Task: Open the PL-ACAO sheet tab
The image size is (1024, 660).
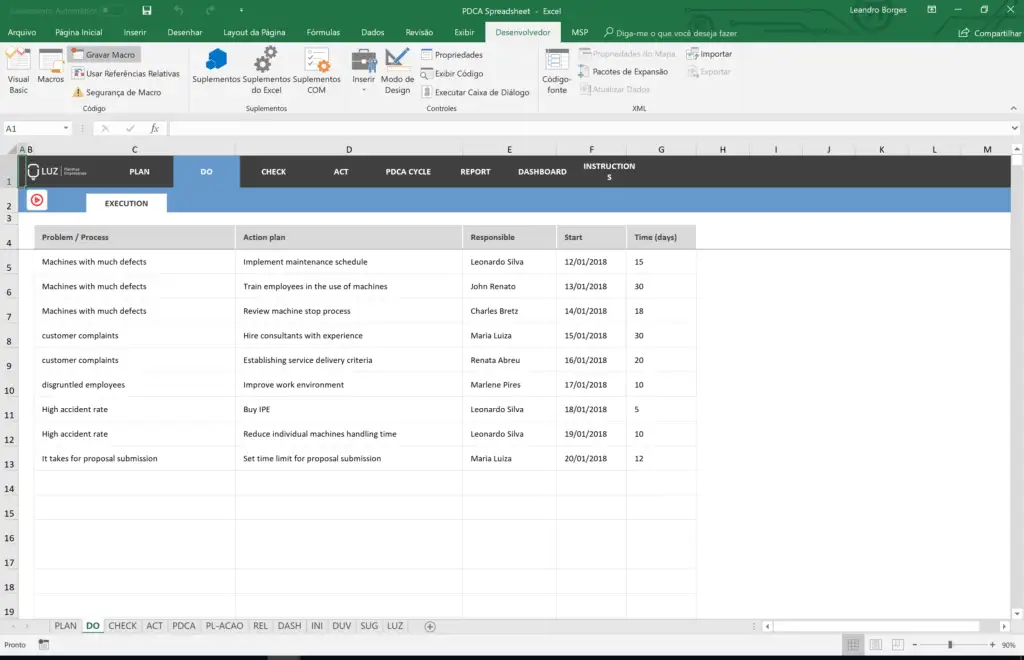Action: pos(224,625)
